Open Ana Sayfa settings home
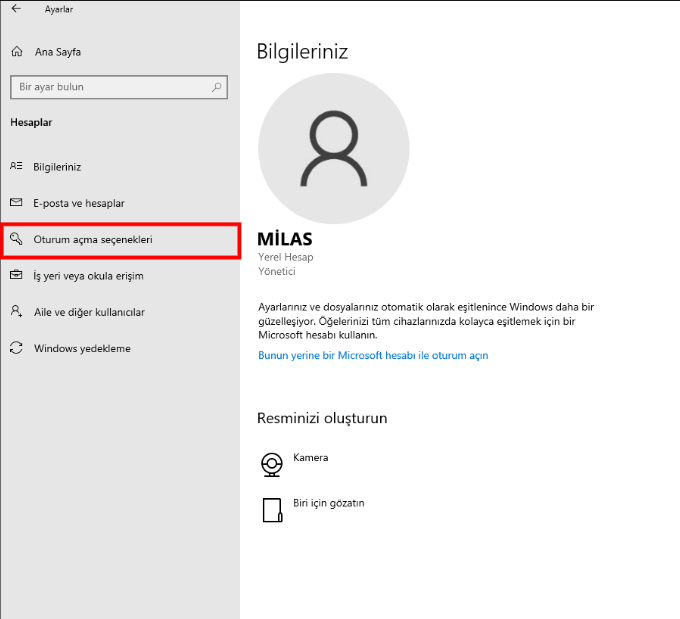Screen dimensions: 680x619 tap(58, 52)
